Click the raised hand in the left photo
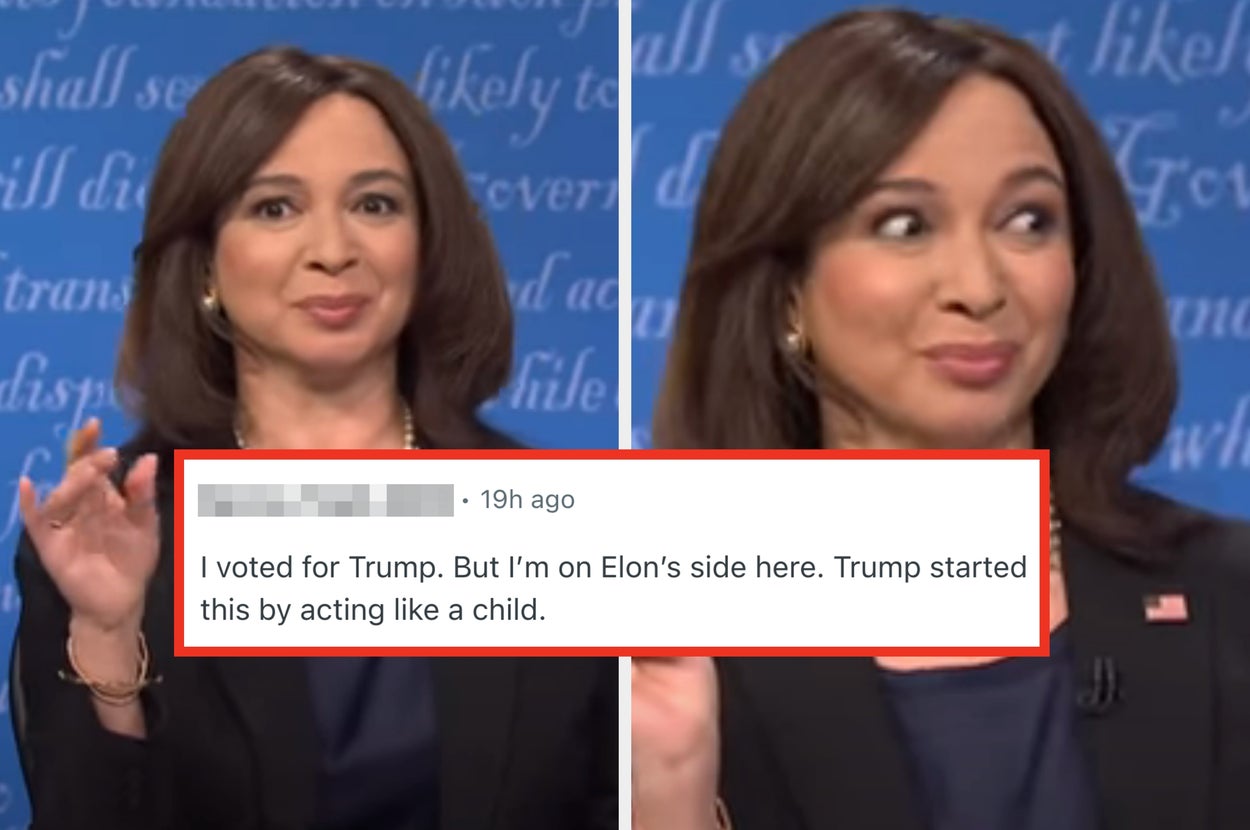This screenshot has width=1250, height=830. [88, 520]
